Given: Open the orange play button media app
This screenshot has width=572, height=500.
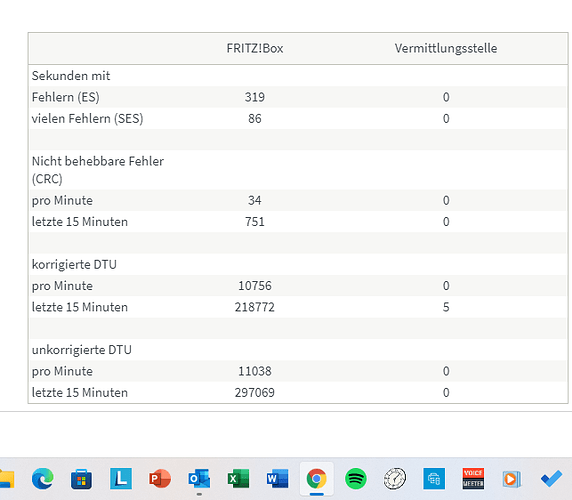Looking at the screenshot, I should (x=511, y=478).
